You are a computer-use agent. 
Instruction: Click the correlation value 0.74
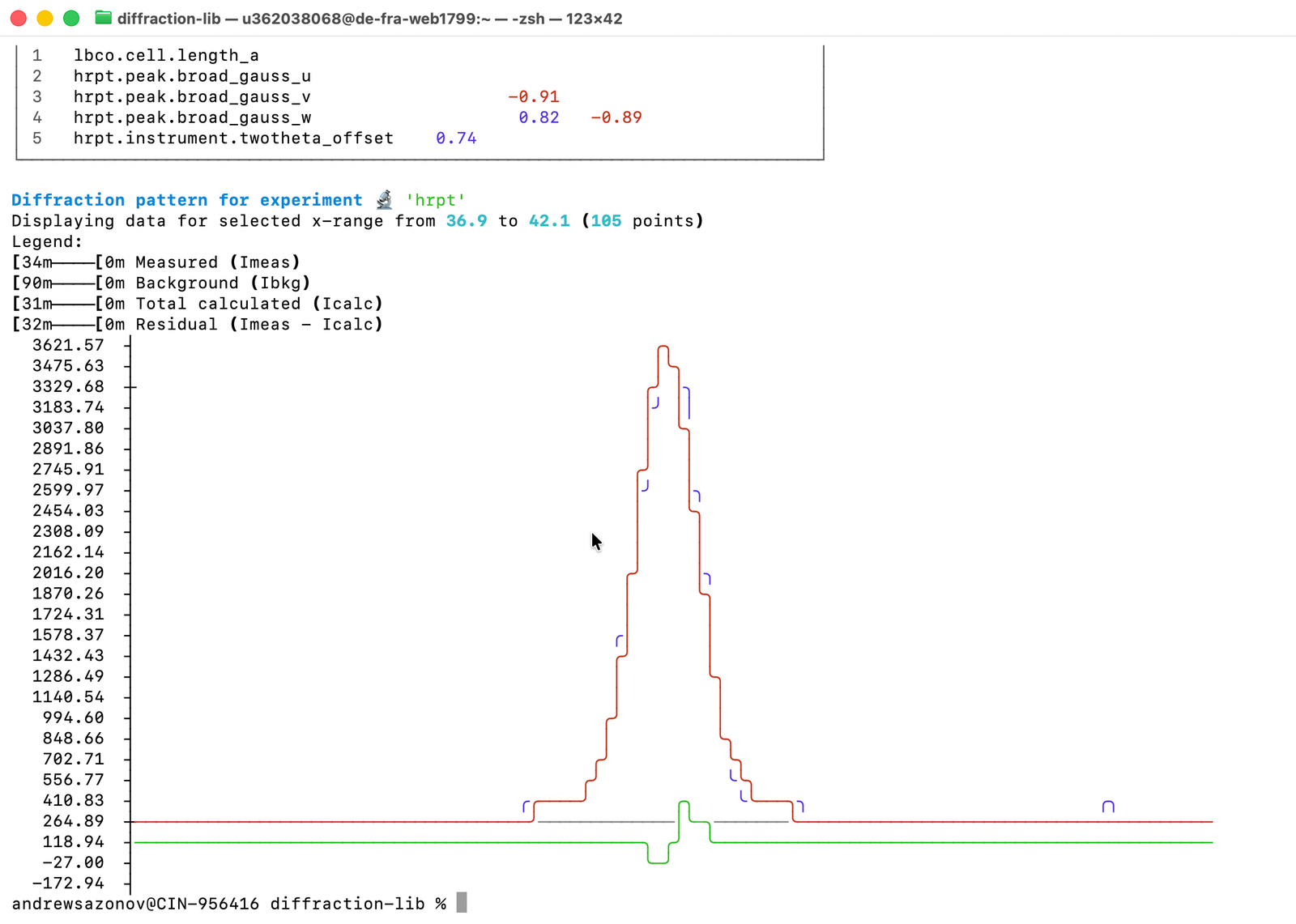[x=456, y=138]
